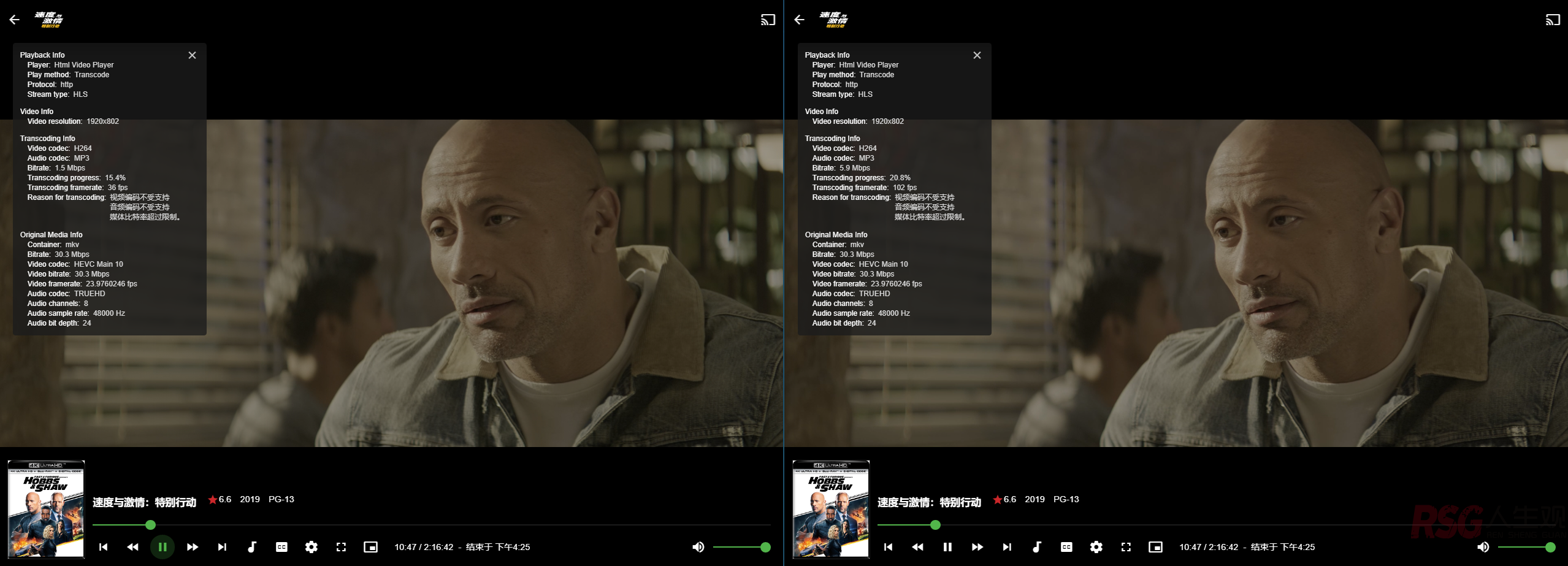The image size is (1568, 566).
Task: Enter fullscreen in right player
Action: 1126,547
